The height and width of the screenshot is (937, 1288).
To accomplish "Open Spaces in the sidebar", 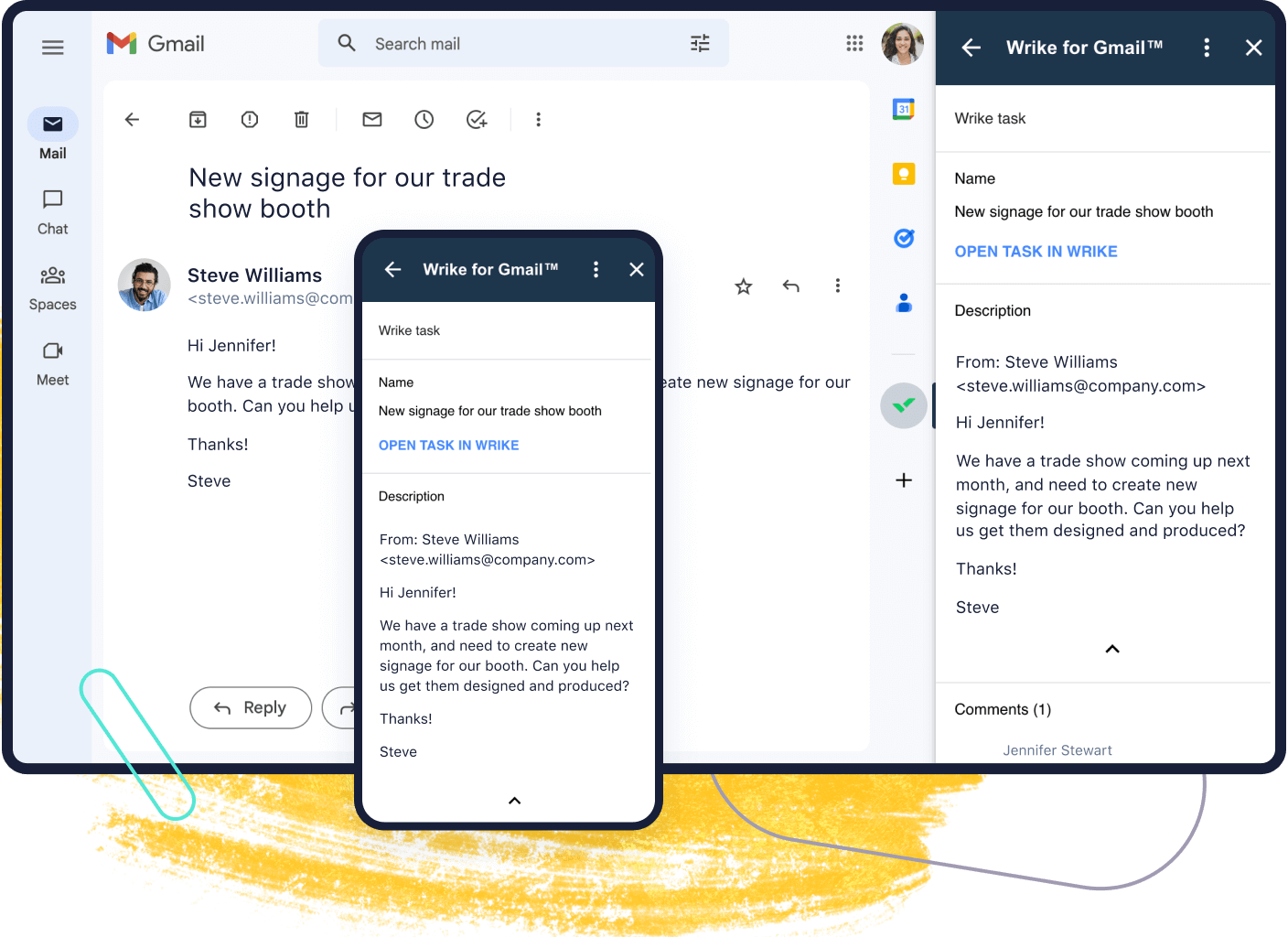I will coord(53,288).
